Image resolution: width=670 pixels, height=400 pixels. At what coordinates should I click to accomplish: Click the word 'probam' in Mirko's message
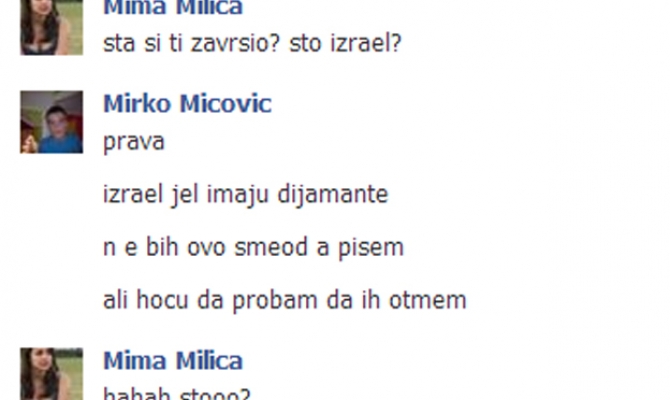pos(275,301)
